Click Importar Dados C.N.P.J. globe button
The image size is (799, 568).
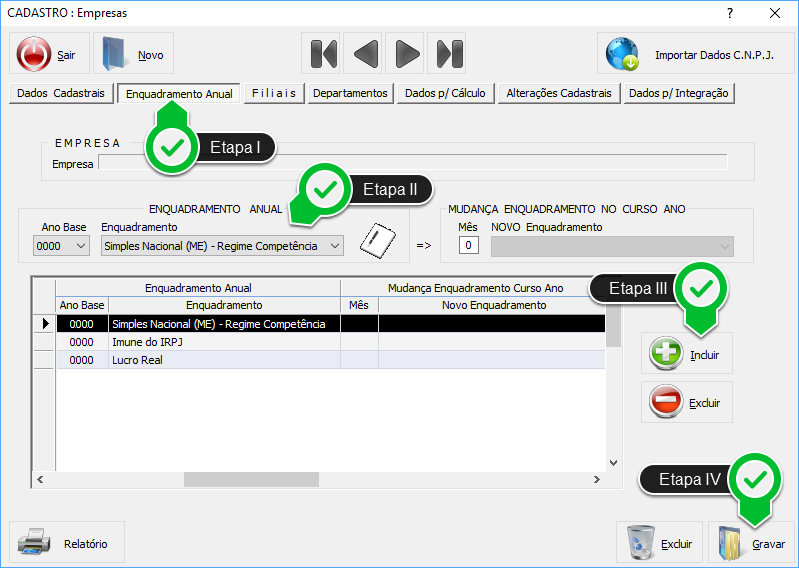tap(695, 54)
